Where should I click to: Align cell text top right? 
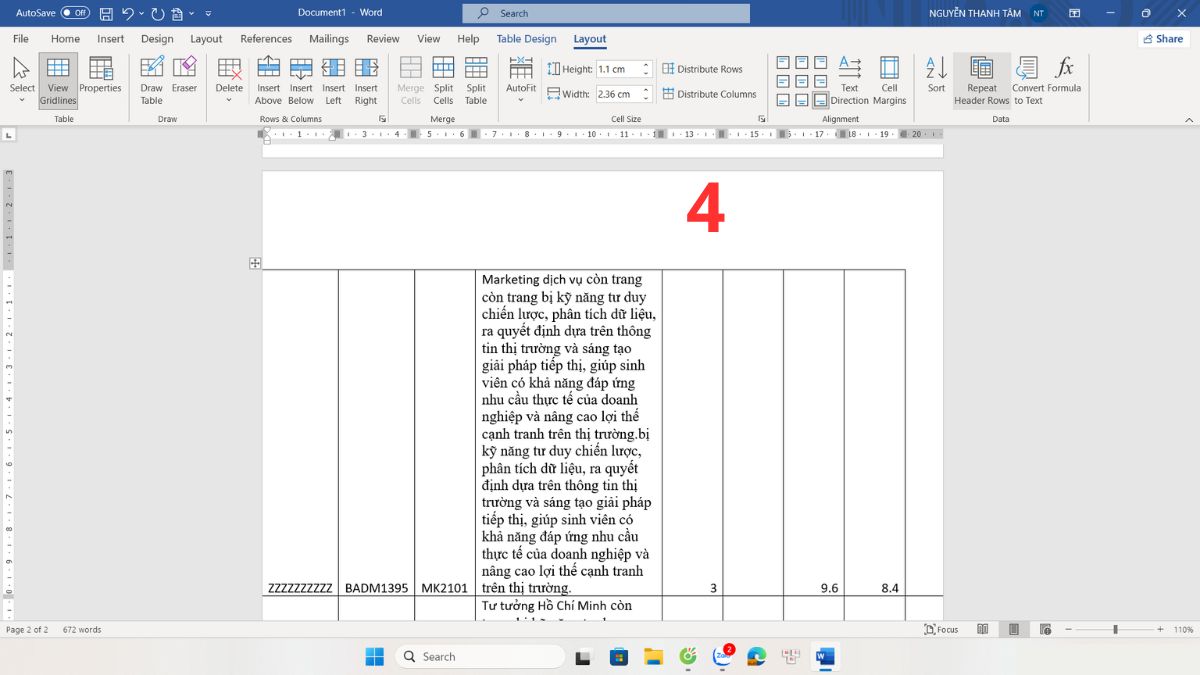820,63
